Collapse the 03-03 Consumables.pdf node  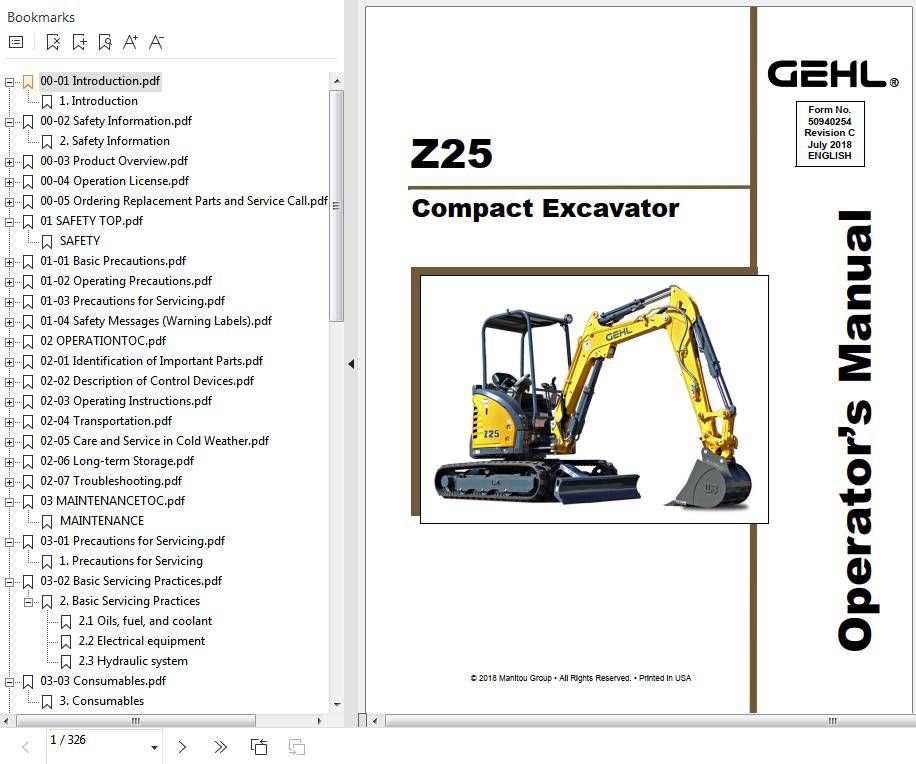[9, 682]
